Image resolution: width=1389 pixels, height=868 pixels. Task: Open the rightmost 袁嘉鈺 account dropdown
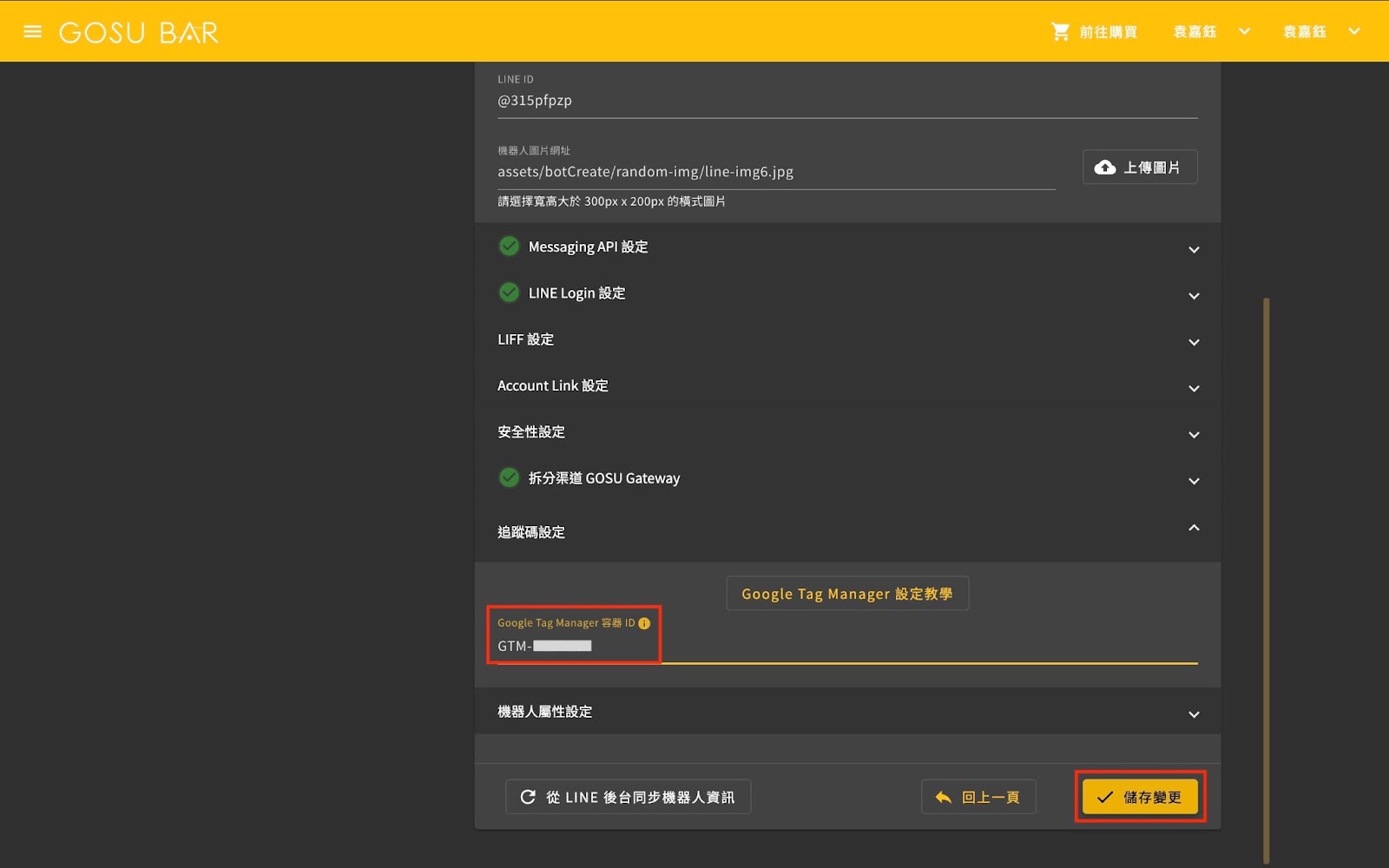tap(1321, 32)
